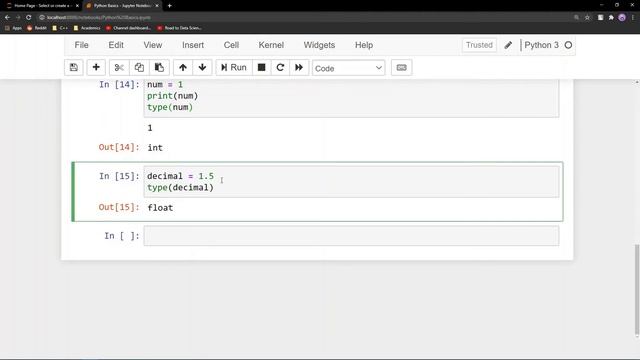
Task: Open the browser extensions puzzle icon
Action: coord(611,18)
